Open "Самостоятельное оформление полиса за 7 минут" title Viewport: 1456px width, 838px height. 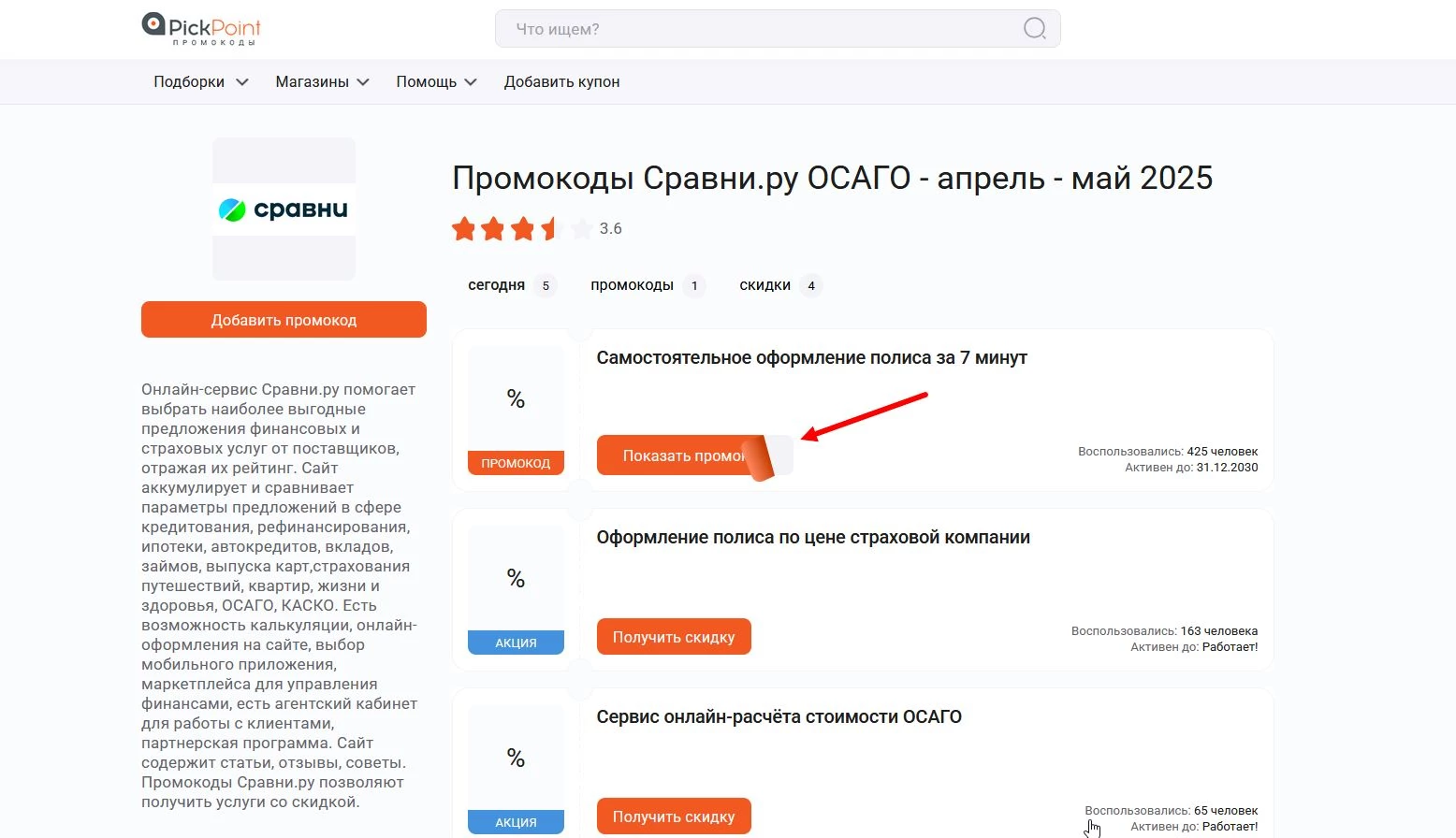point(811,357)
